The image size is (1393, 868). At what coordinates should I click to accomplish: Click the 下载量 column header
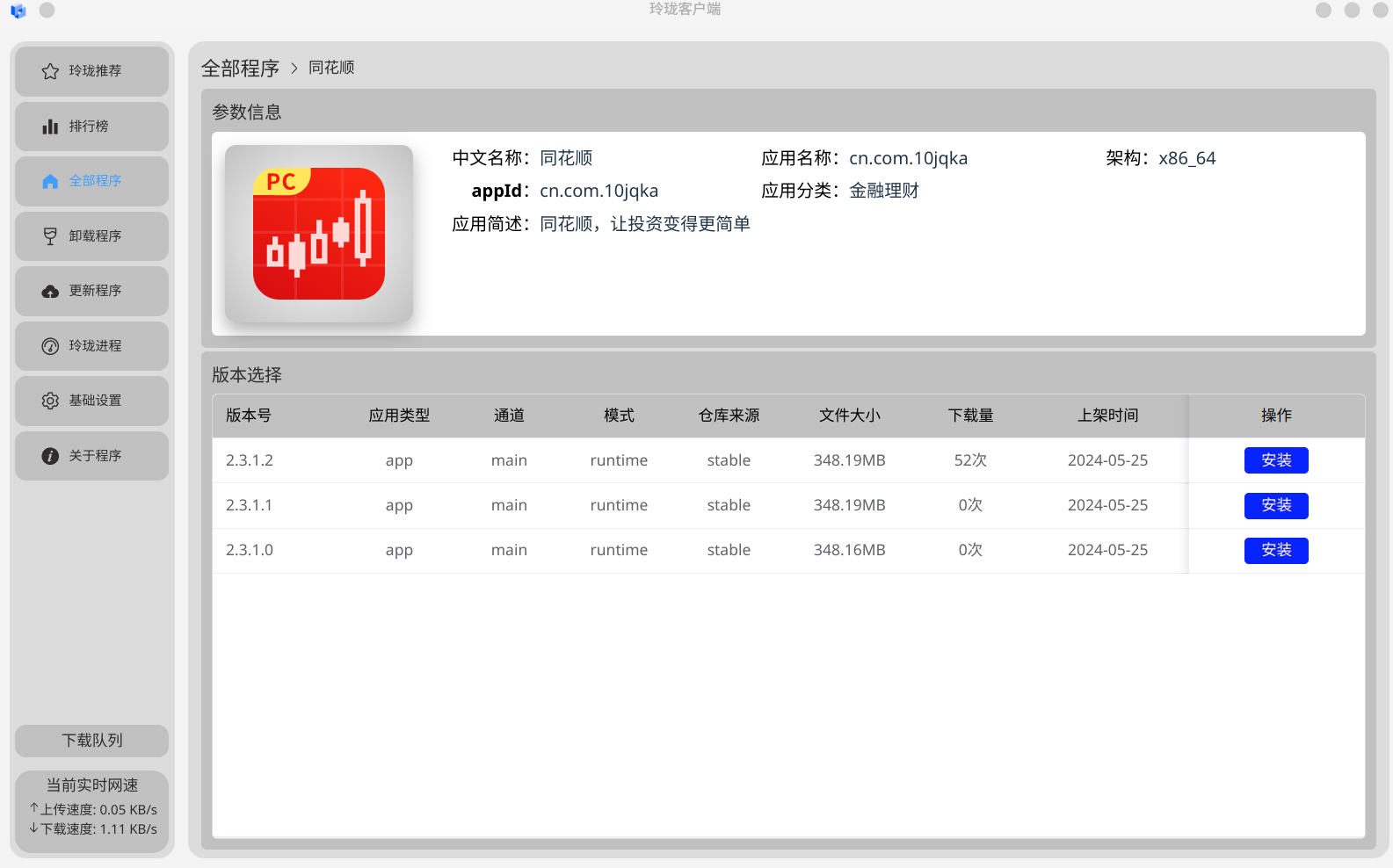(x=970, y=416)
